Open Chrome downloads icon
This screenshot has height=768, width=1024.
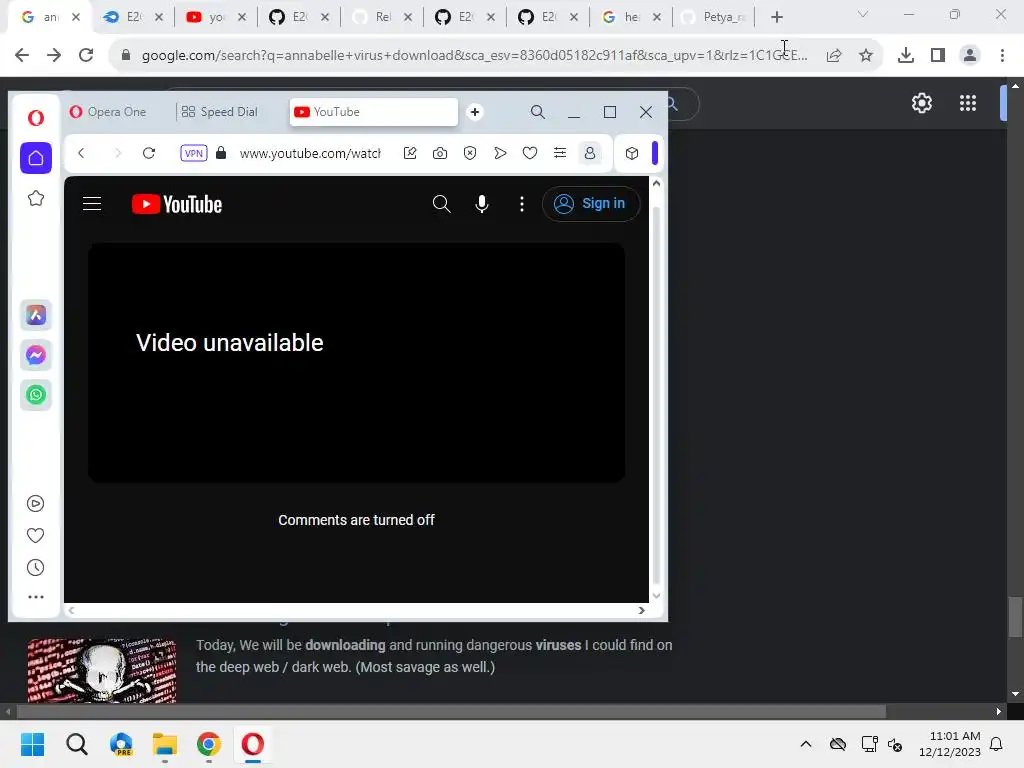click(x=906, y=56)
